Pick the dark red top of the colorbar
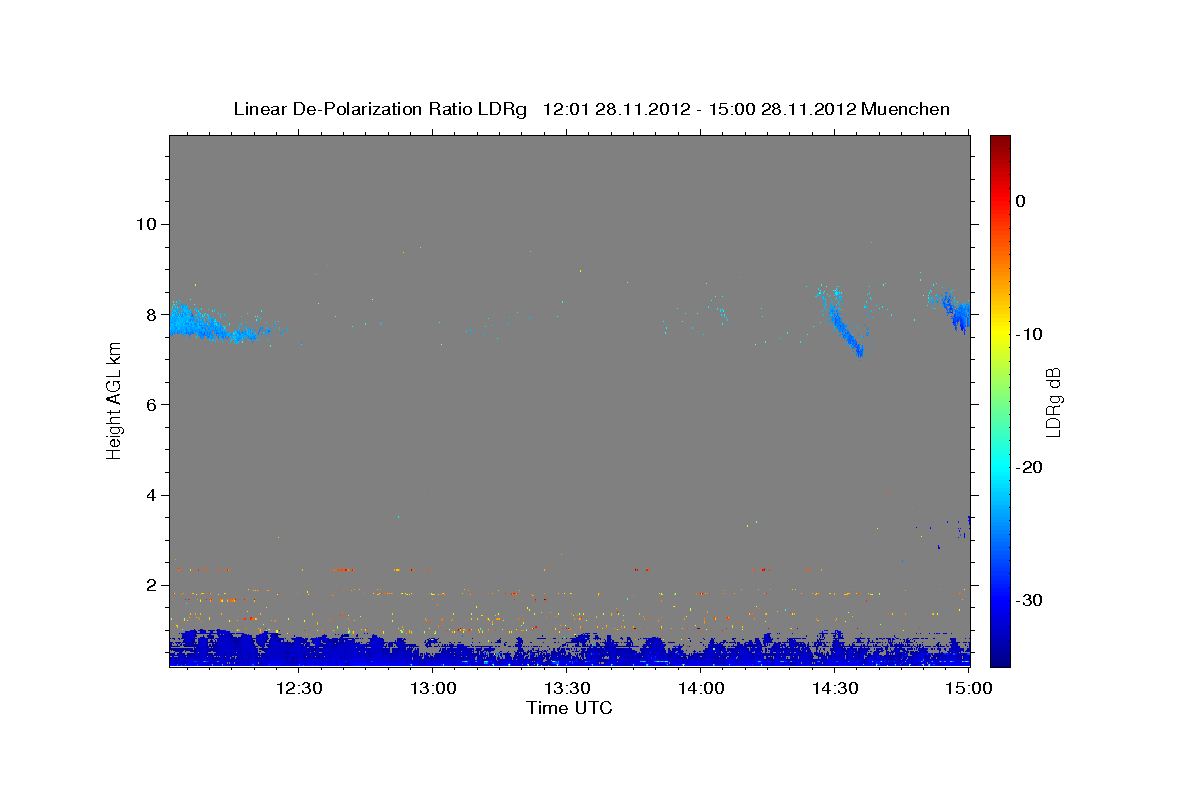Screen dimensions: 1200x800 tap(999, 145)
